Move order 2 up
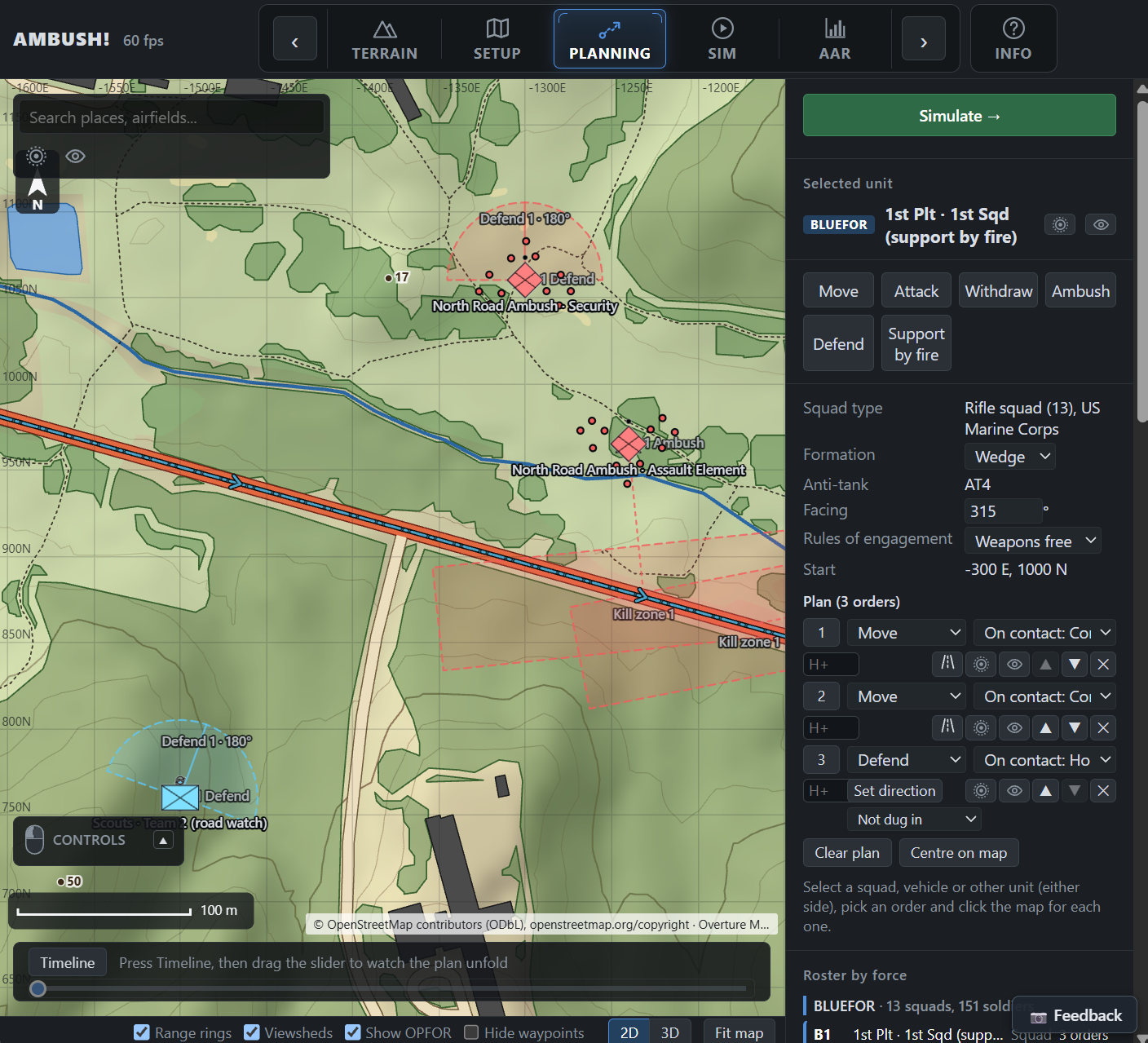1148x1043 pixels. click(1045, 727)
